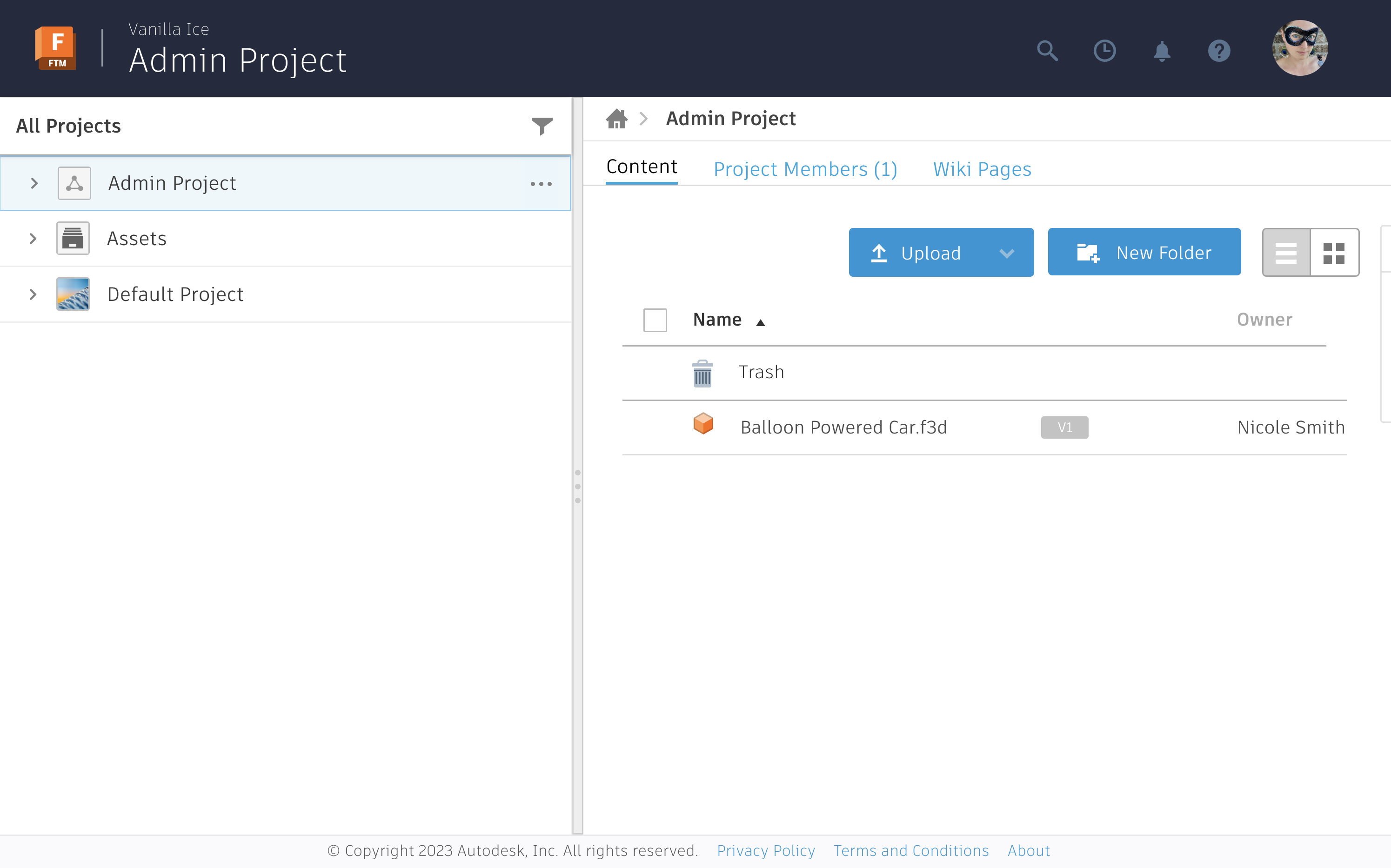Click the New Folder button
This screenshot has width=1391, height=868.
[1144, 252]
